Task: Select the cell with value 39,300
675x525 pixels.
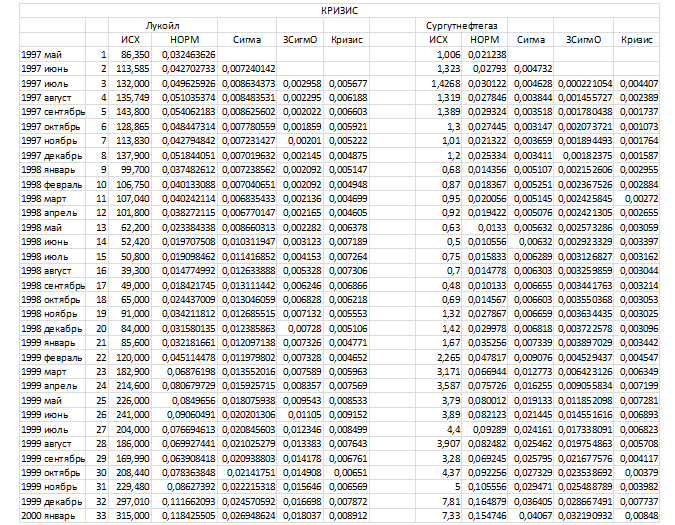Action: (130, 271)
